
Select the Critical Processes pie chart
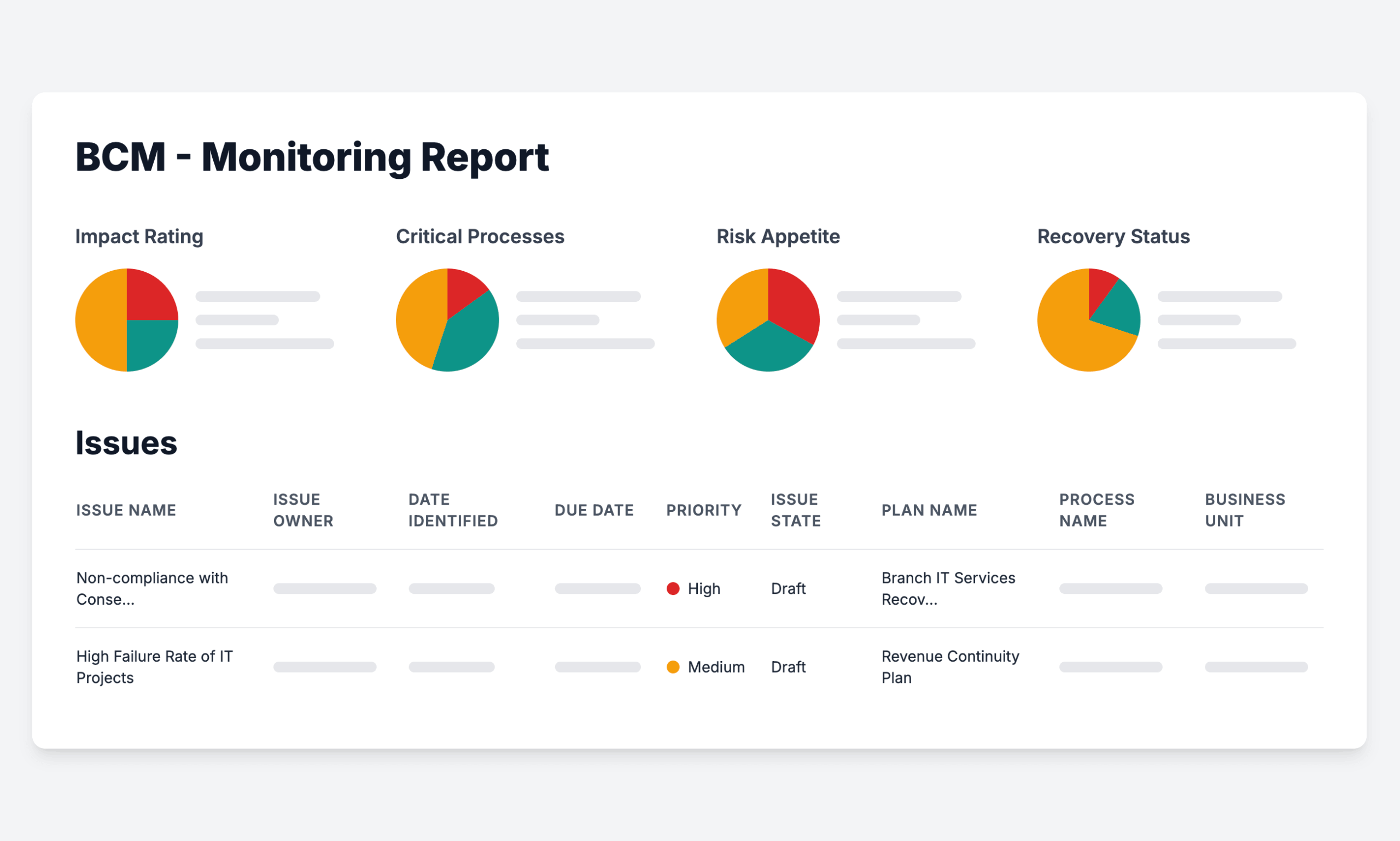(448, 320)
